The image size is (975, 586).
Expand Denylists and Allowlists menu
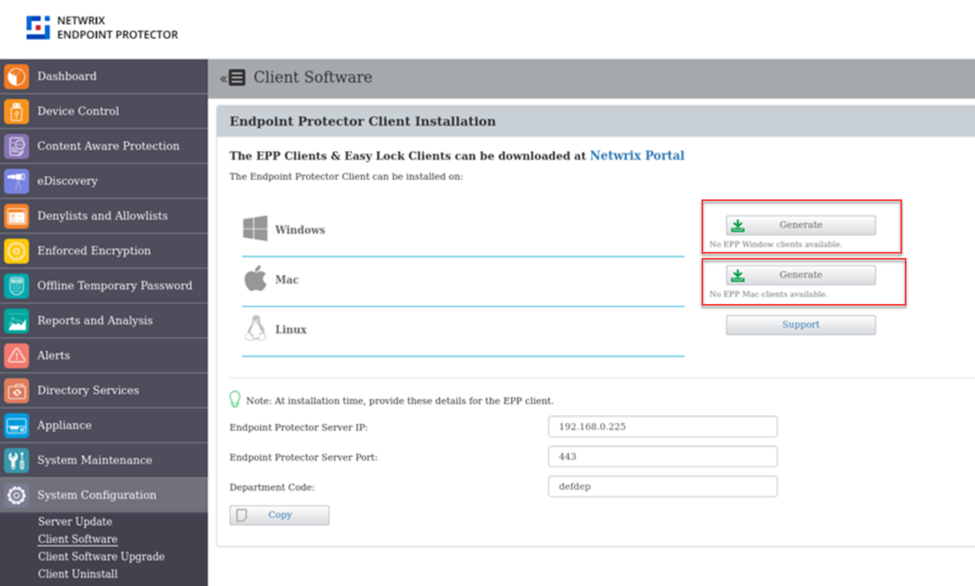pos(102,216)
